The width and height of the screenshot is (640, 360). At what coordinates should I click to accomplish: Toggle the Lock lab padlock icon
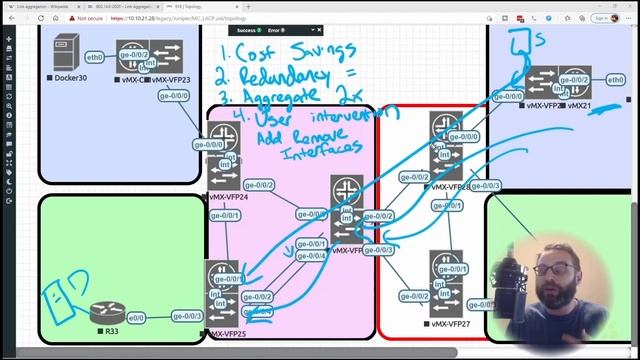[9, 153]
